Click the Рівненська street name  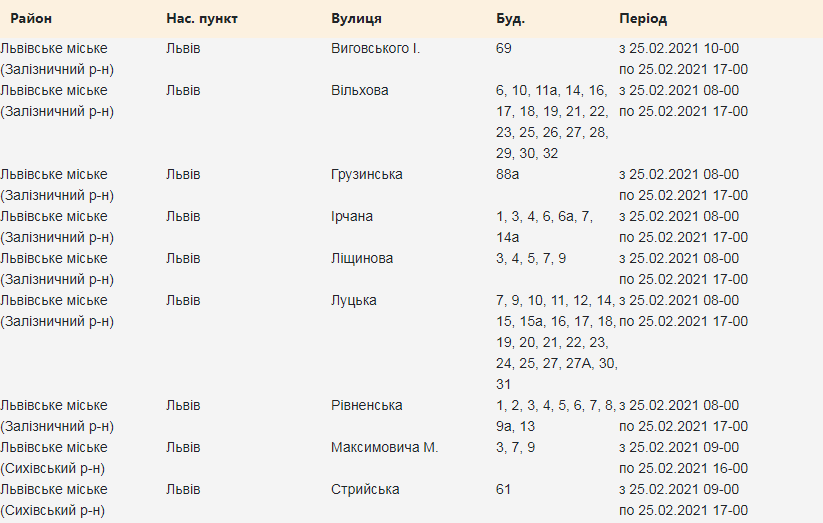(x=367, y=405)
